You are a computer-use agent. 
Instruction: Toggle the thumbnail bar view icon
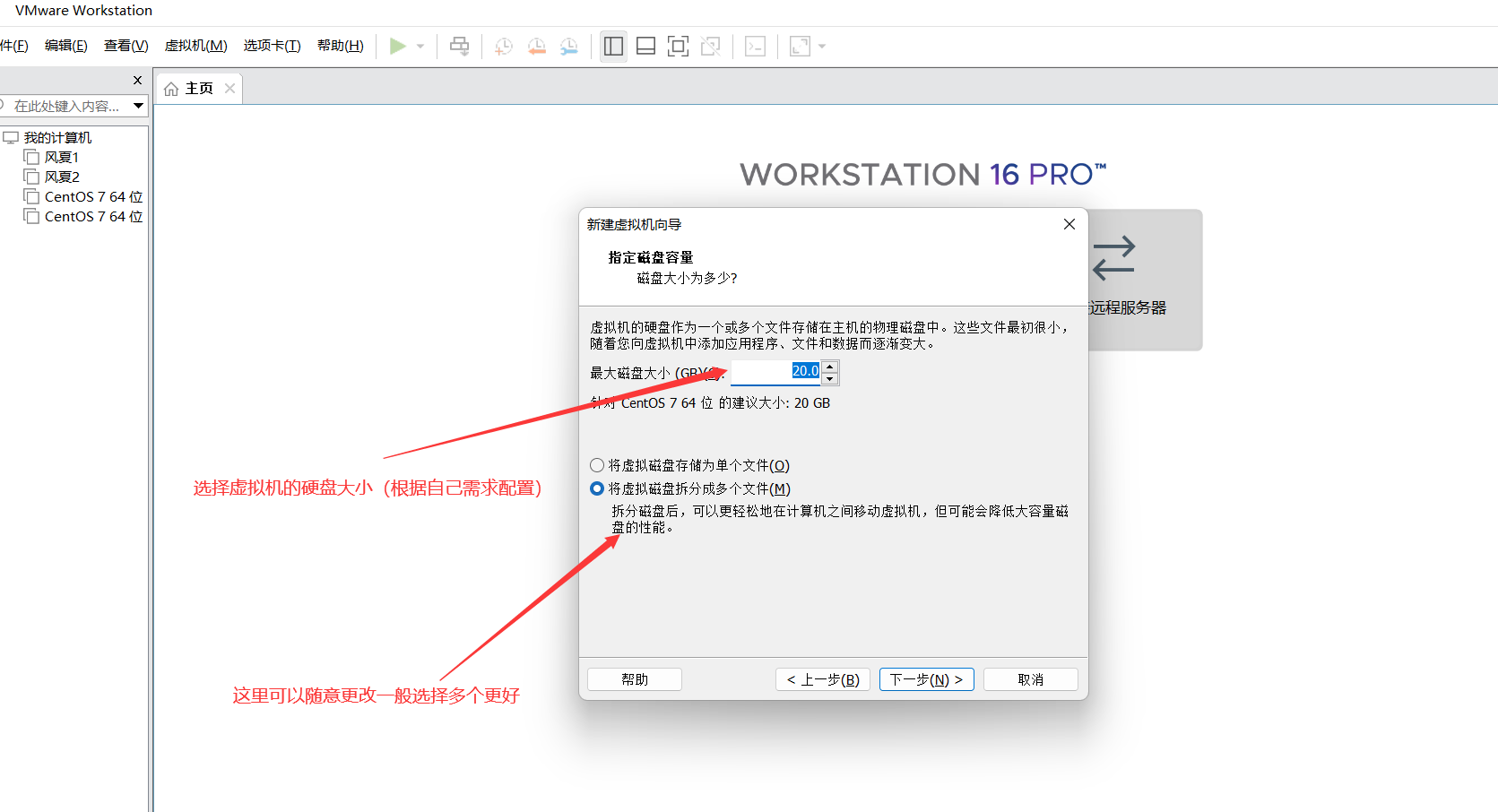pos(646,47)
